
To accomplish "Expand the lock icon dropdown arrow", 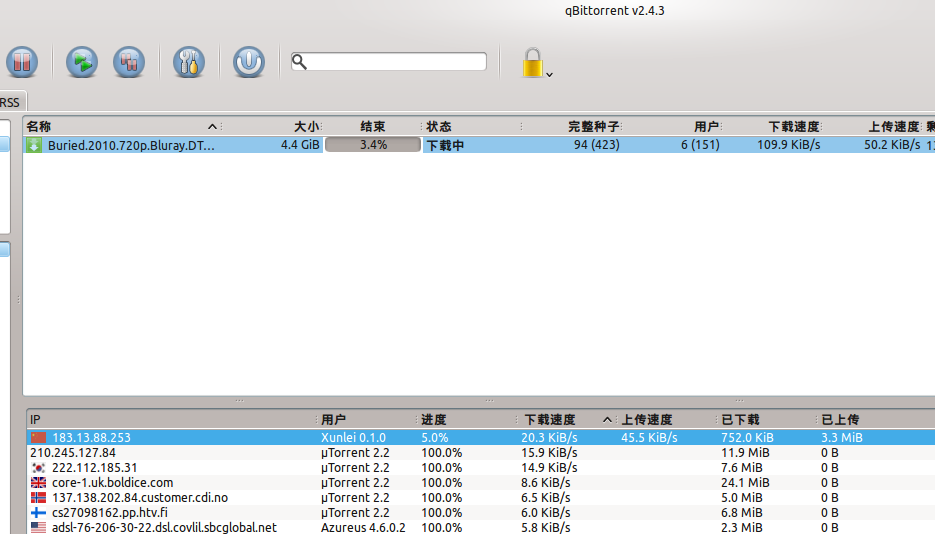I will pyautogui.click(x=549, y=74).
